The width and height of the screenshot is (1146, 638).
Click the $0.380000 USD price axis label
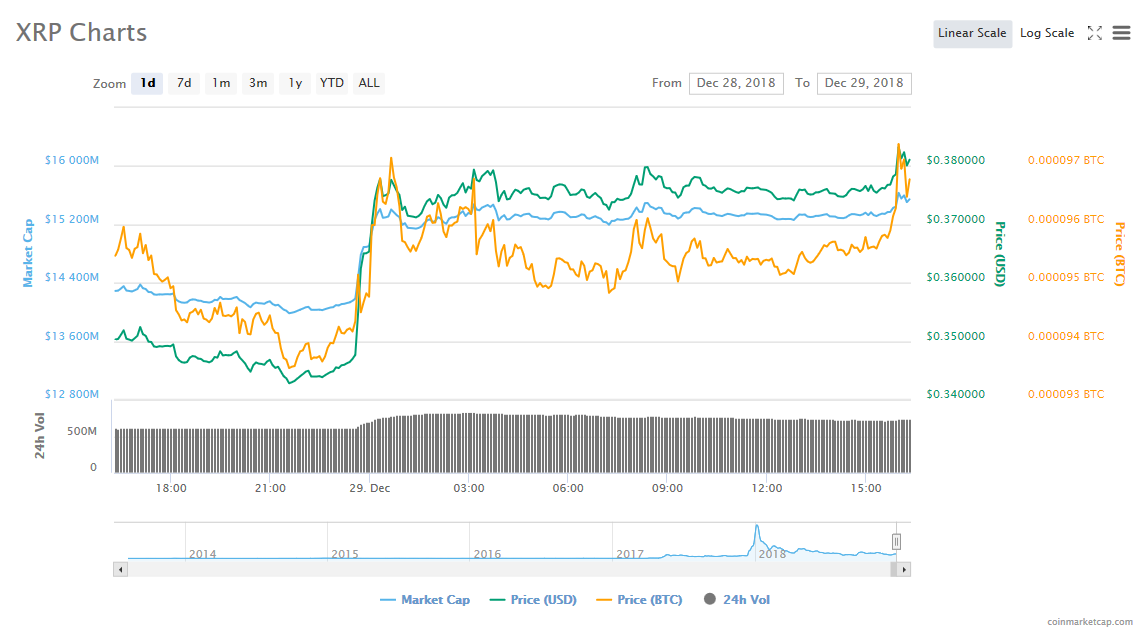click(x=955, y=160)
